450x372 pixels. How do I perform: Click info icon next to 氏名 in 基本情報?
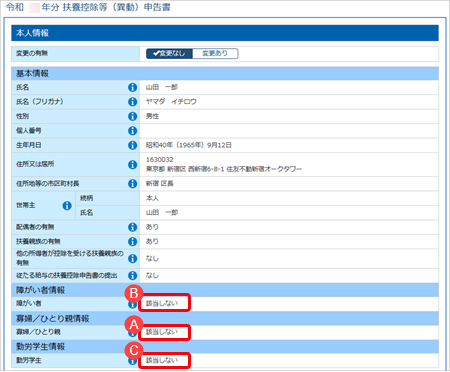133,87
